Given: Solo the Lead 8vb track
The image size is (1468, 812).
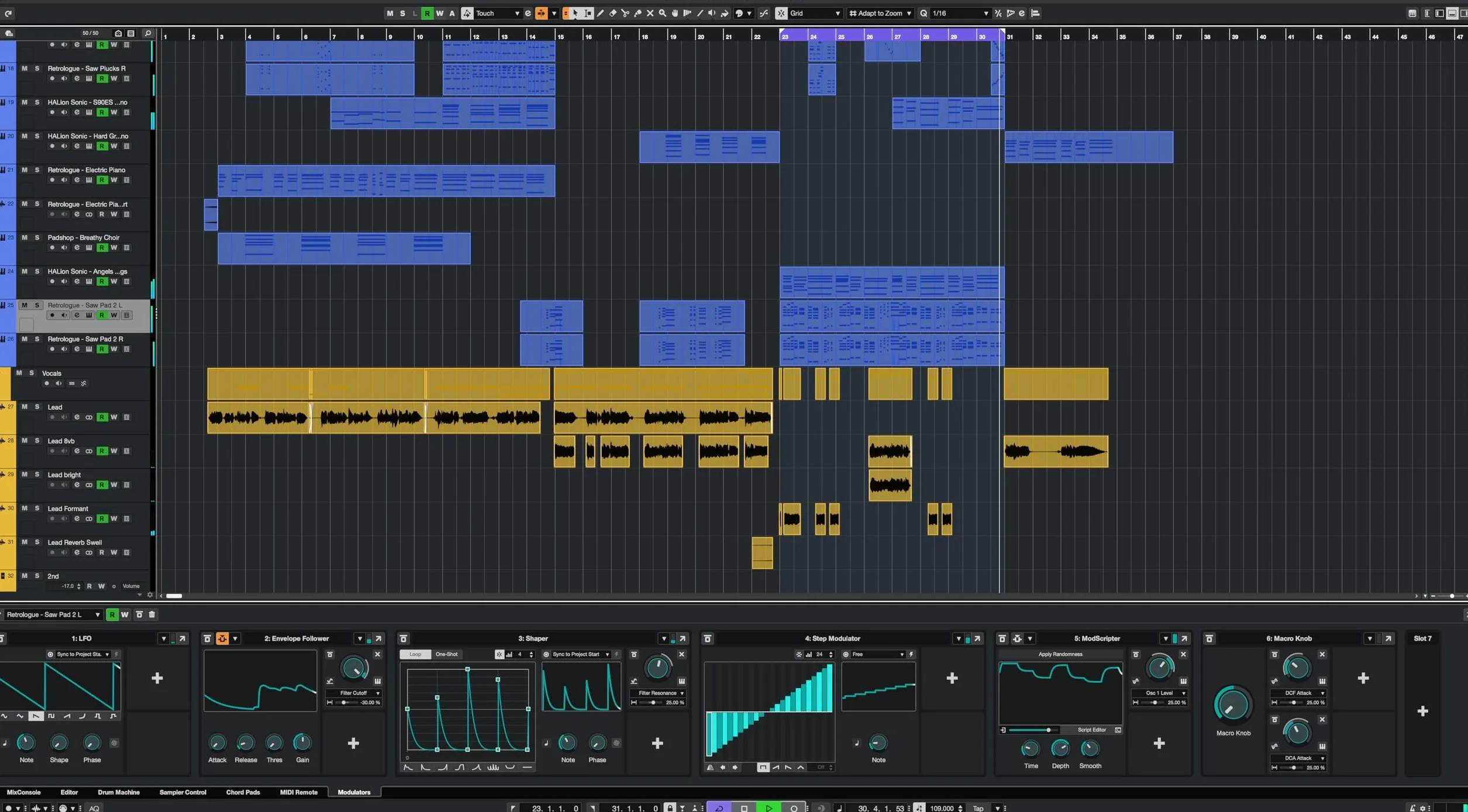Looking at the screenshot, I should [37, 441].
